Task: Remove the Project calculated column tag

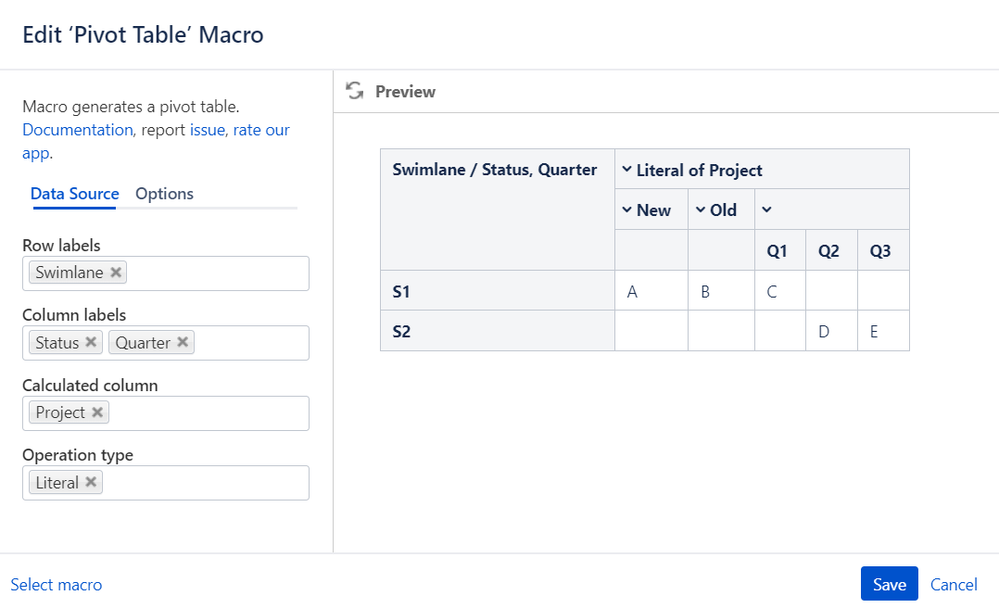Action: coord(97,412)
